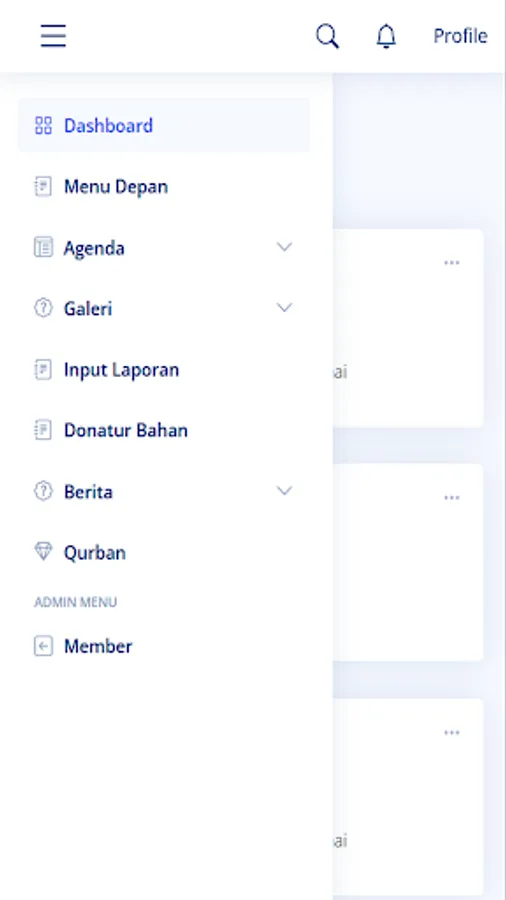Image resolution: width=506 pixels, height=900 pixels.
Task: Open first card's three-dot options
Action: [x=452, y=263]
